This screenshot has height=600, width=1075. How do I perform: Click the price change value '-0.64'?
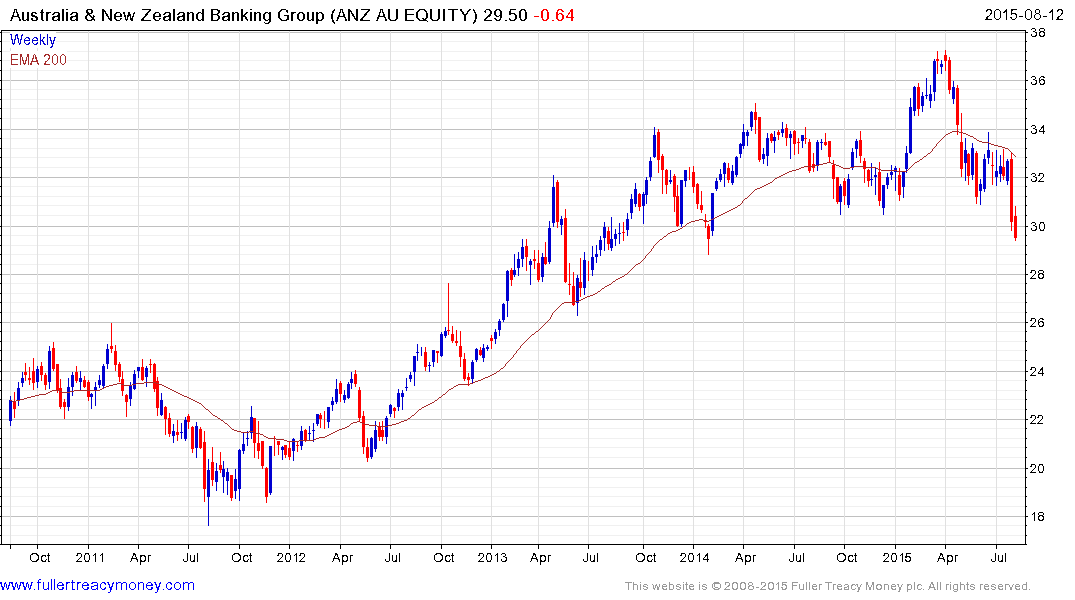[x=554, y=15]
